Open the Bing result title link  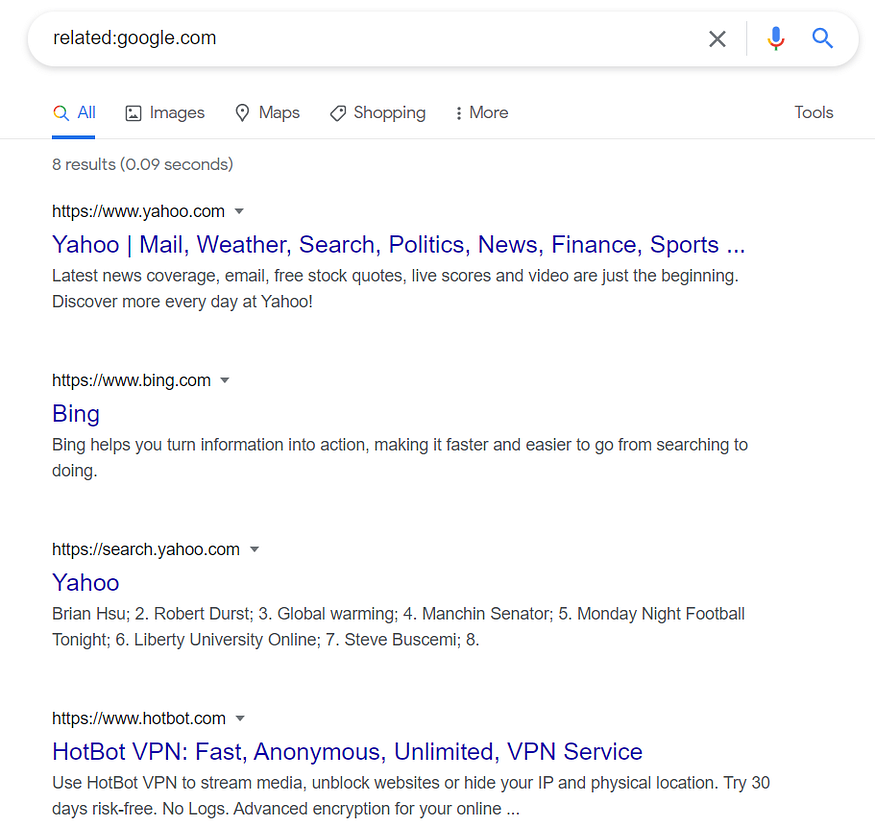click(76, 414)
